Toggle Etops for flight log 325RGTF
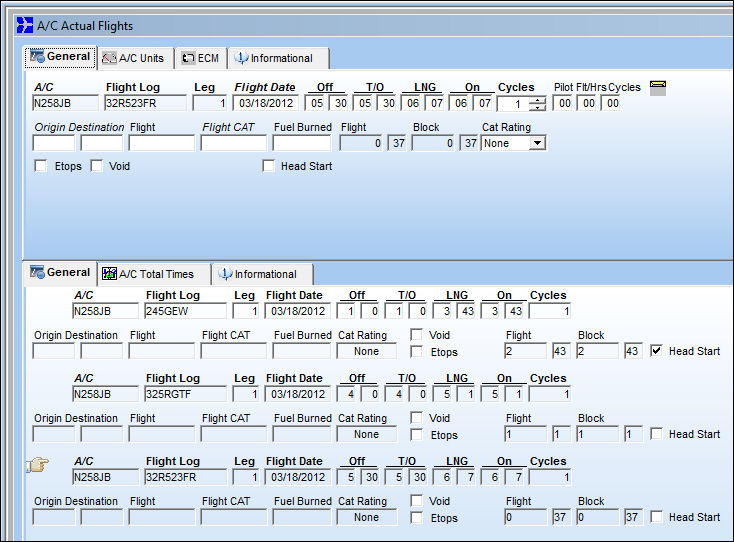 click(x=416, y=434)
